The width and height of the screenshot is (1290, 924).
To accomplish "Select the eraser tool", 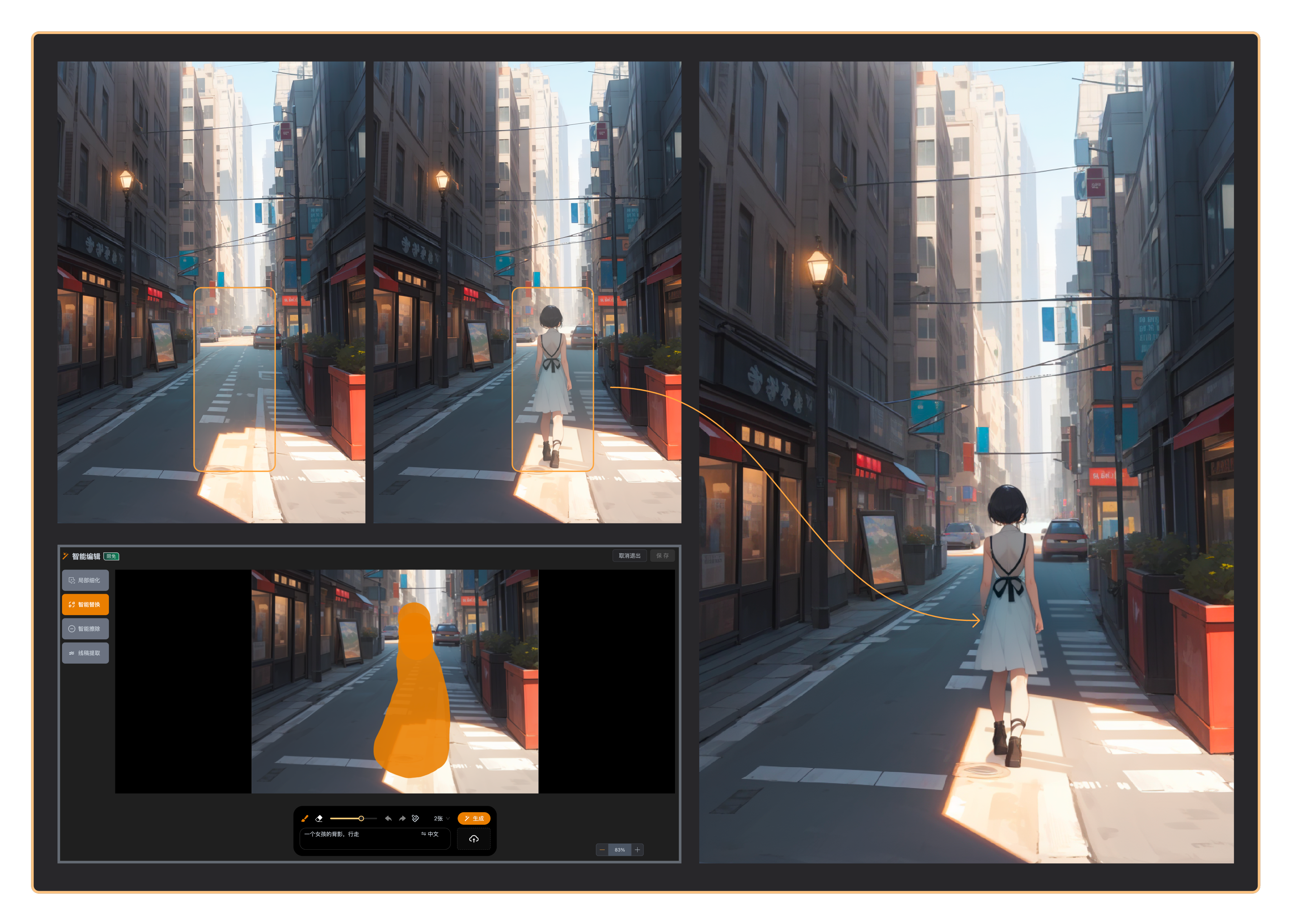I will [319, 818].
